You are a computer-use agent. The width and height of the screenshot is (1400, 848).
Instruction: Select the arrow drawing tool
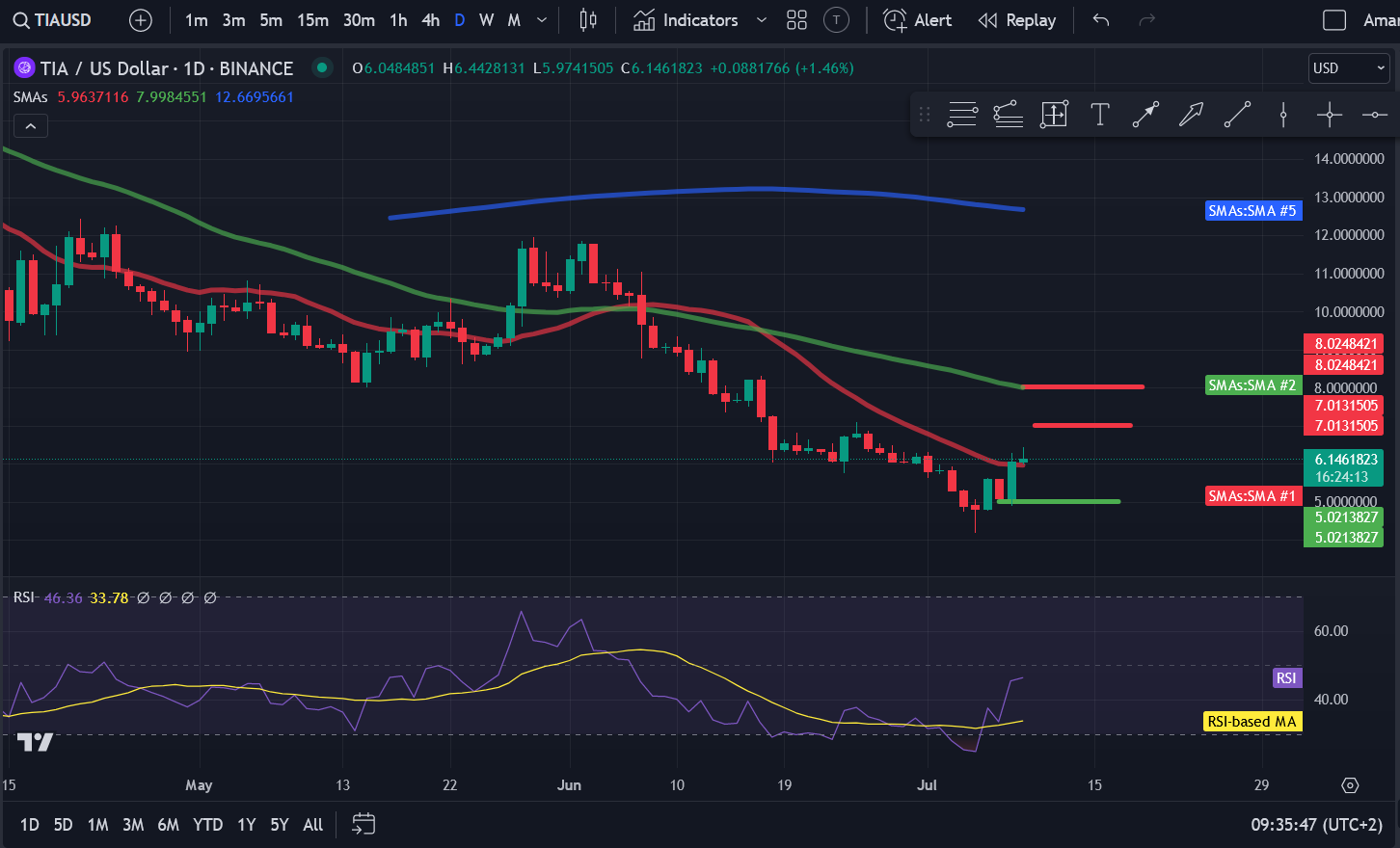[x=1191, y=115]
